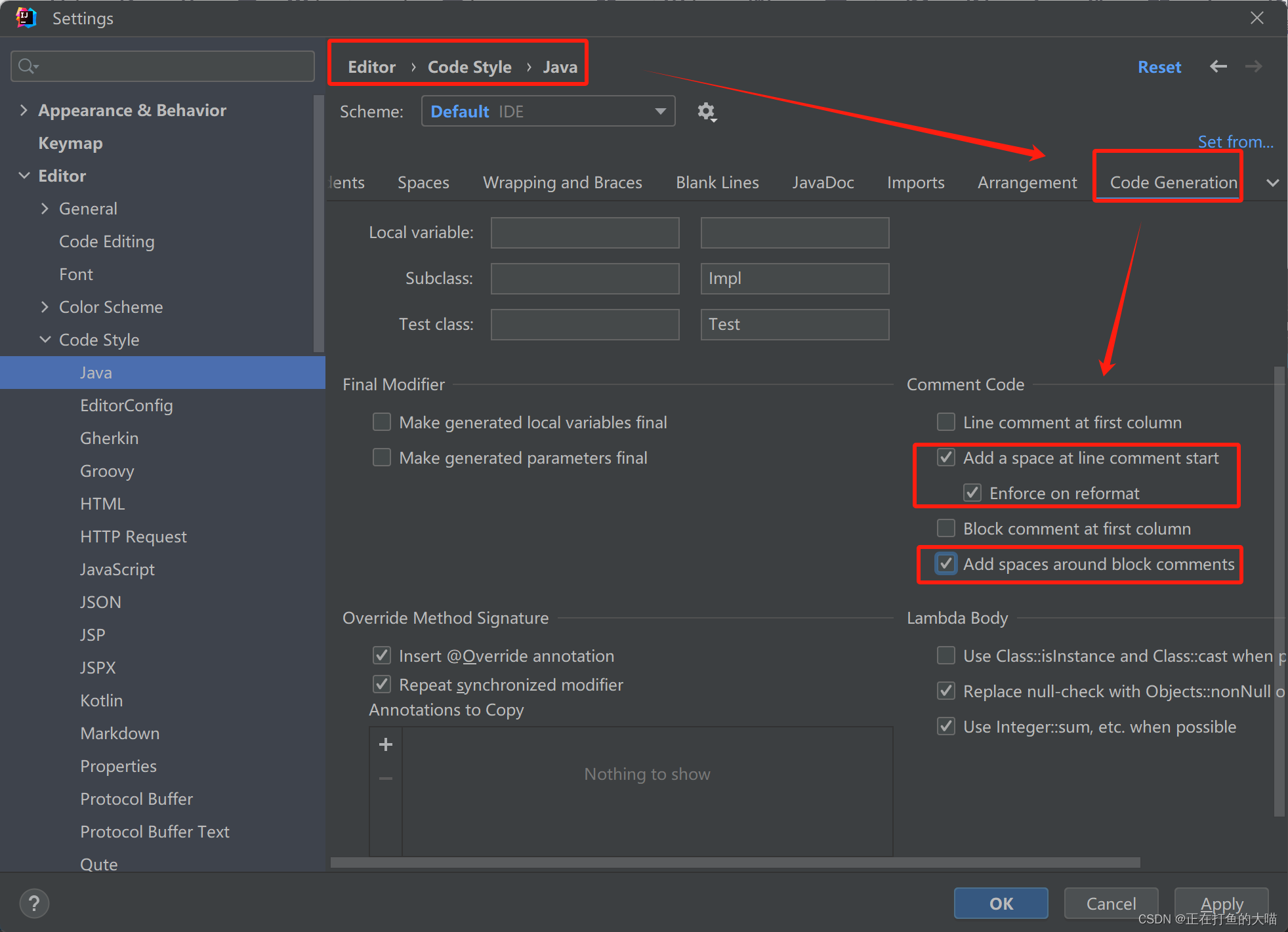Enable Line comment at first column
Image resolution: width=1288 pixels, height=932 pixels.
(945, 422)
